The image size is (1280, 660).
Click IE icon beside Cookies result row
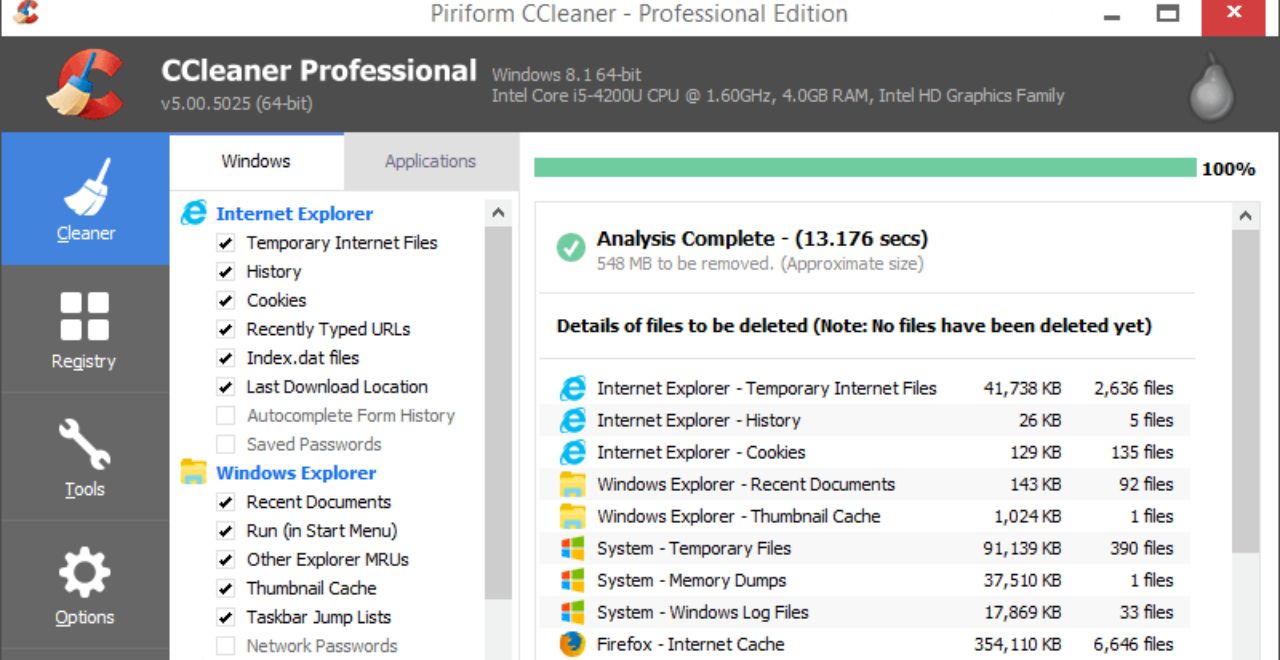(572, 452)
